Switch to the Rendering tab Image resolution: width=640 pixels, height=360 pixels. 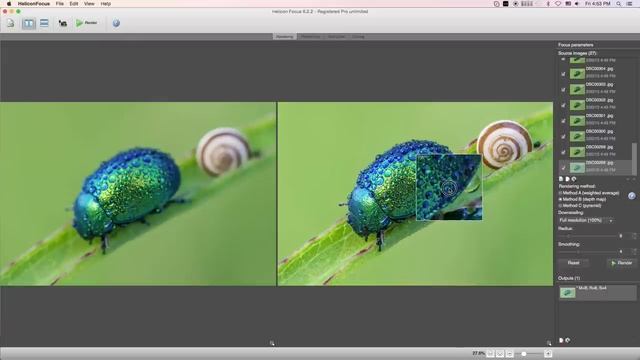pyautogui.click(x=284, y=37)
